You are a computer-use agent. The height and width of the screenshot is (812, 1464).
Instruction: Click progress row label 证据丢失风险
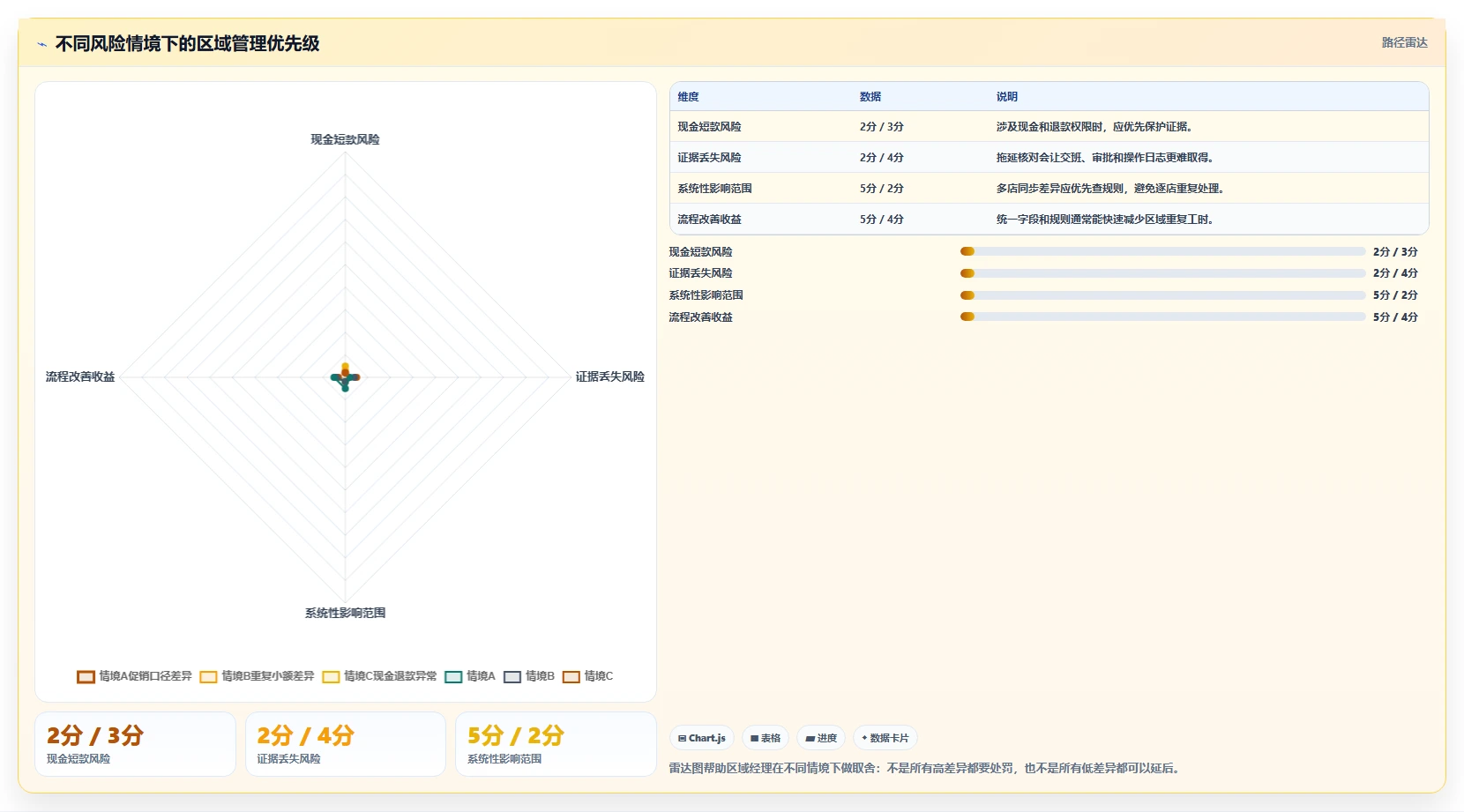(700, 273)
